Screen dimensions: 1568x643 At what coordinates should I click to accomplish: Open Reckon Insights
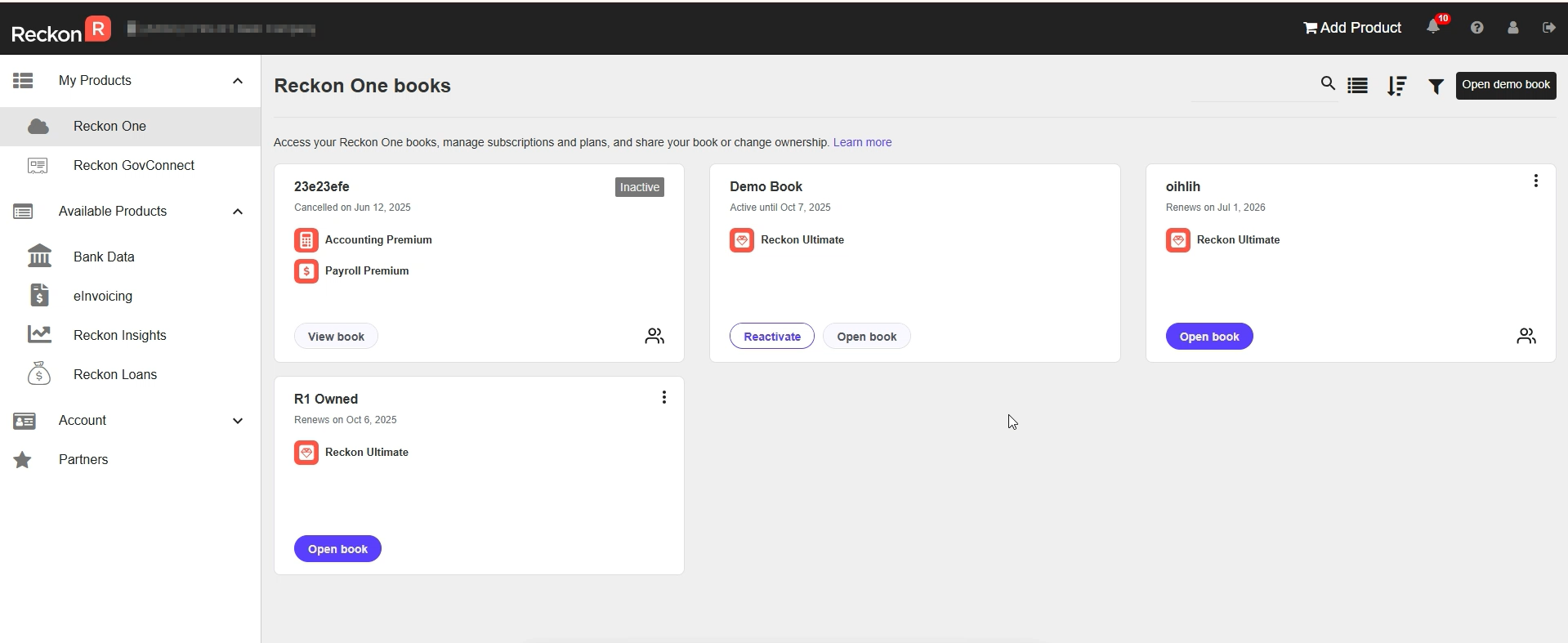(x=120, y=336)
